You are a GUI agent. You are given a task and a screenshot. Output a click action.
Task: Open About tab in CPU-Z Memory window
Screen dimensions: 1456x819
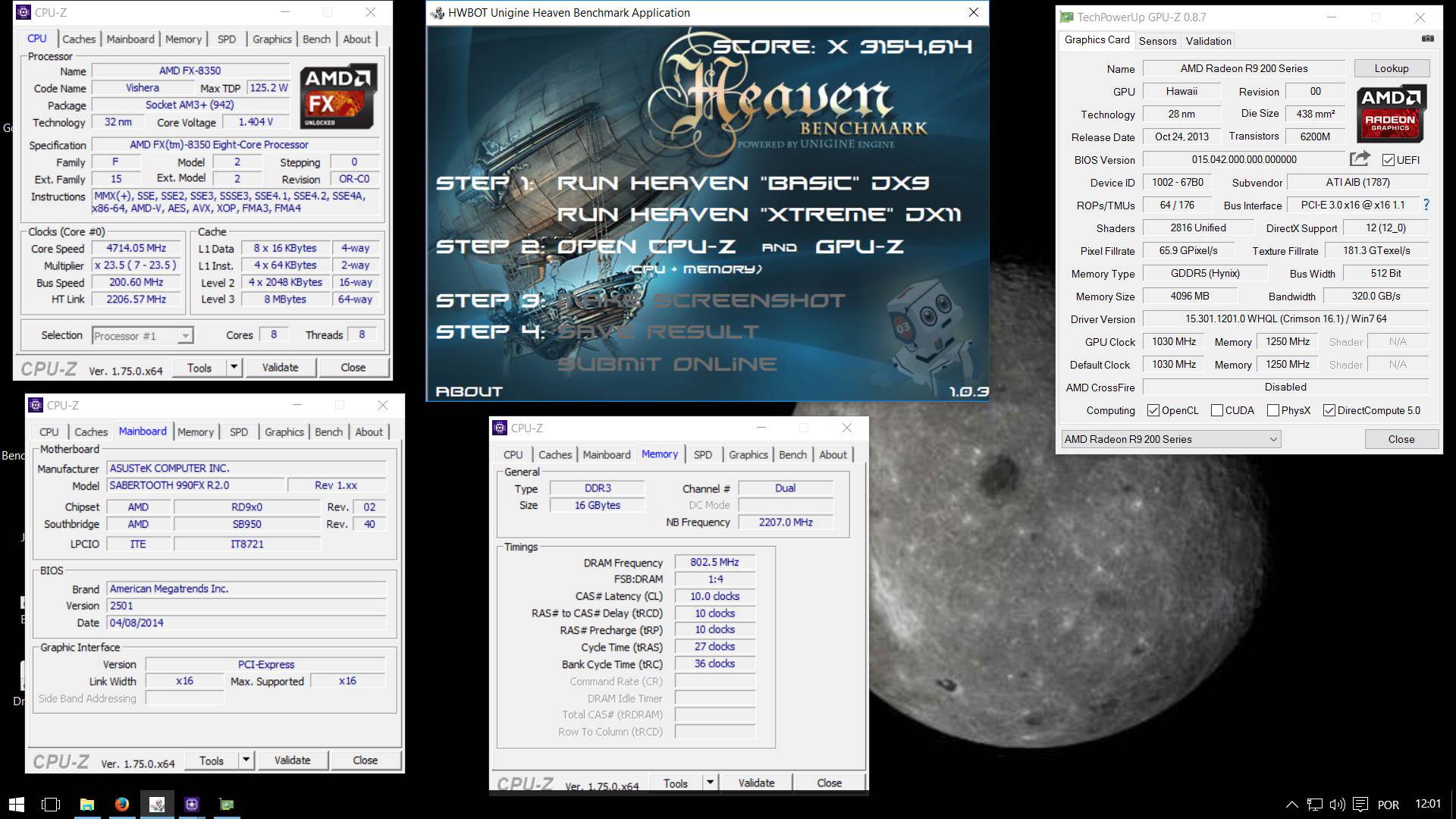(x=833, y=454)
